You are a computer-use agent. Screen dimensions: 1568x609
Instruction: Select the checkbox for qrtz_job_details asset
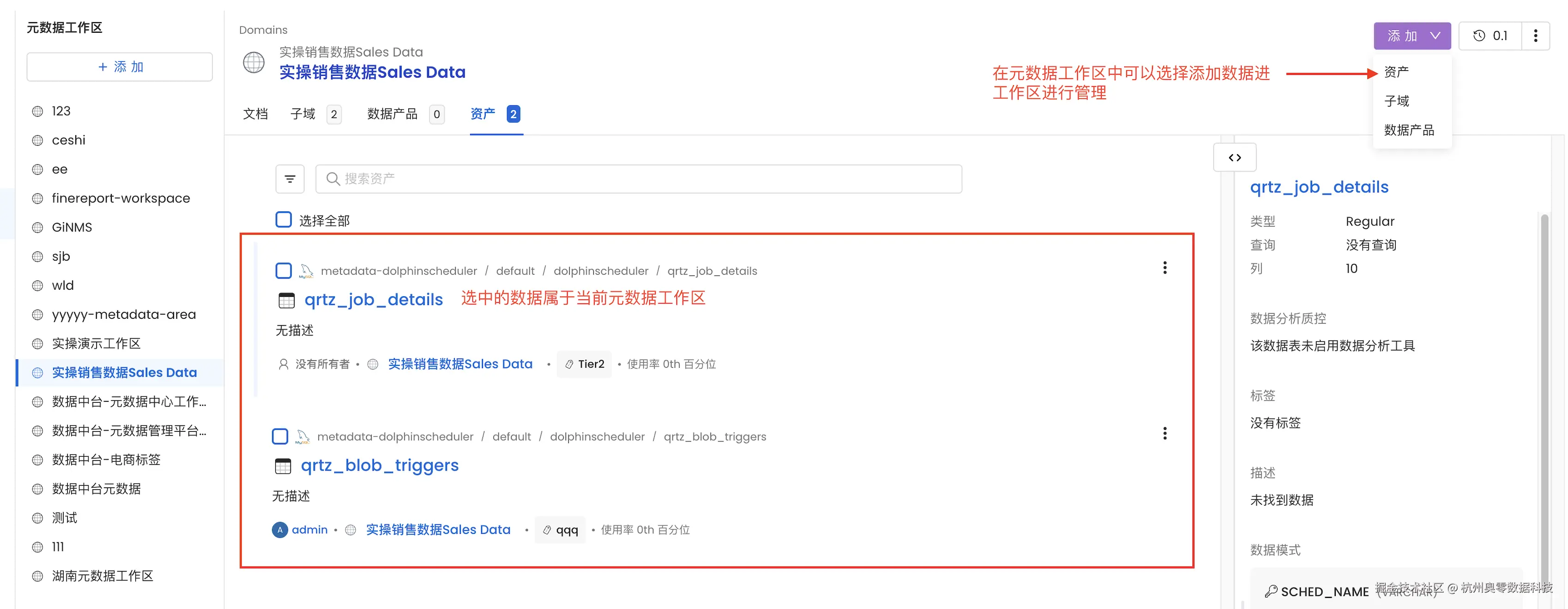283,270
